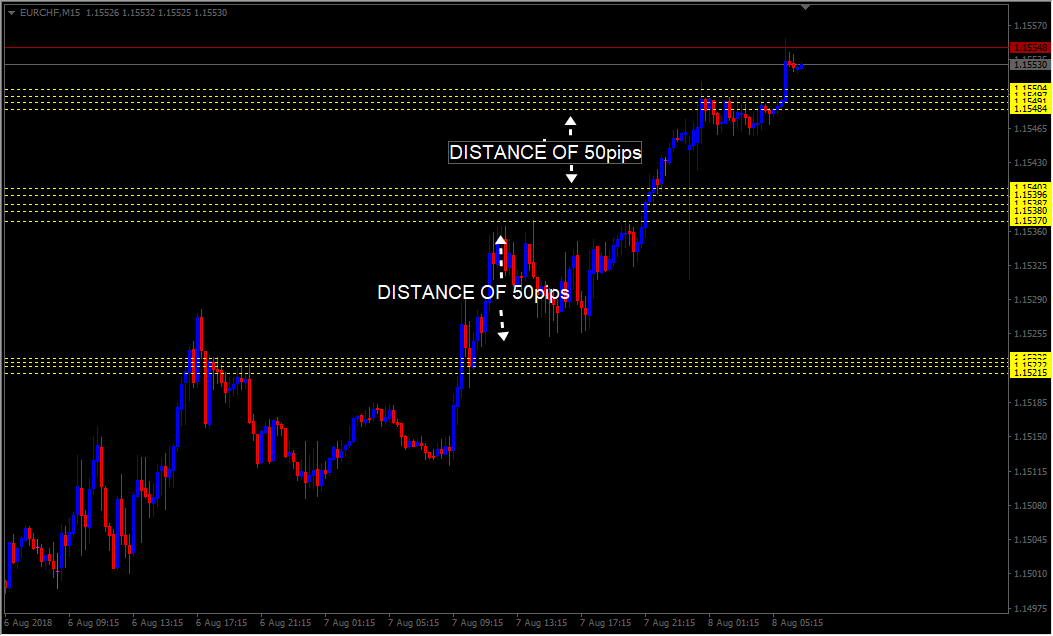Click the 6 Aug 13:15 time label
1053x636 pixels.
pos(158,623)
